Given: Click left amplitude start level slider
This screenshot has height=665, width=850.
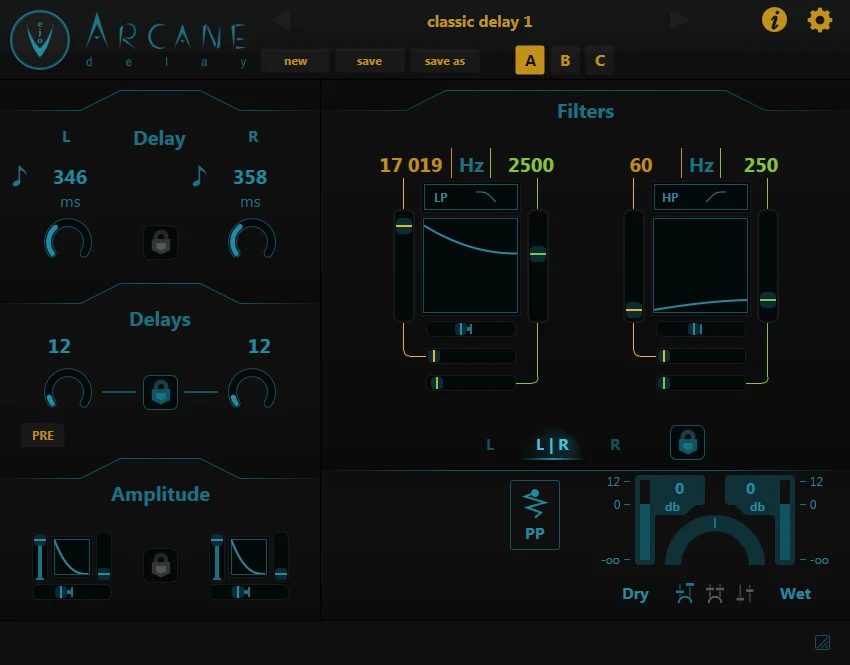Looking at the screenshot, I should tap(40, 557).
